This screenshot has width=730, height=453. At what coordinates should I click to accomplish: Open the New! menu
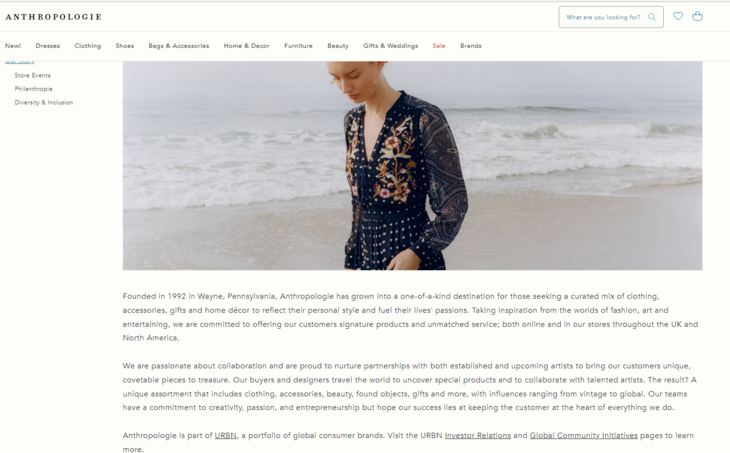point(13,46)
